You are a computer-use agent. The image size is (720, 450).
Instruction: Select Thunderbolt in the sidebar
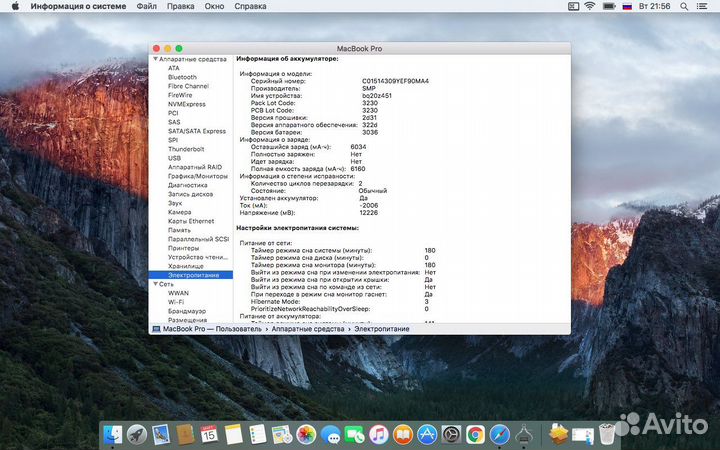coord(186,149)
